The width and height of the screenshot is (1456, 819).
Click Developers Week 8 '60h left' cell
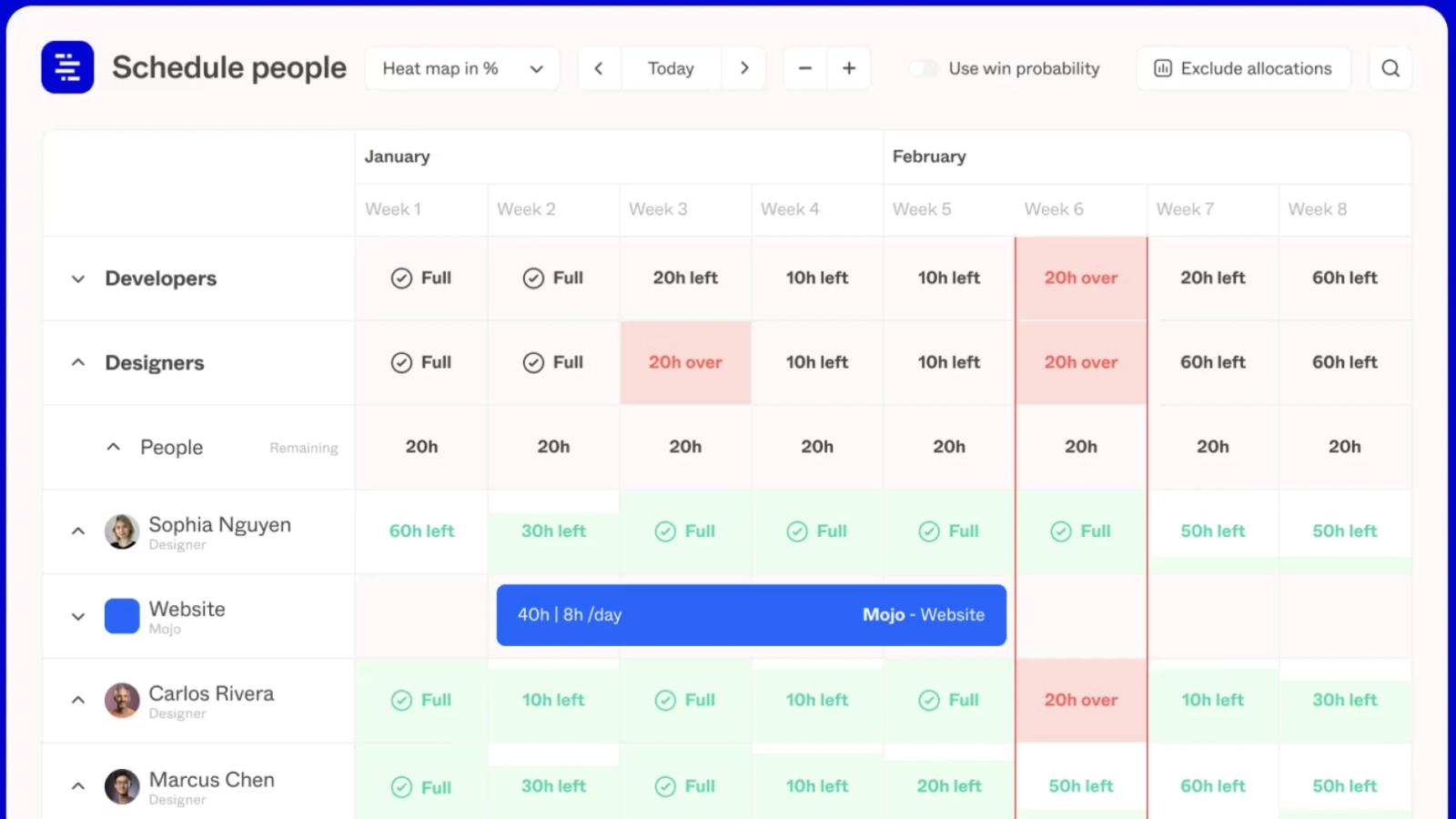(1345, 278)
